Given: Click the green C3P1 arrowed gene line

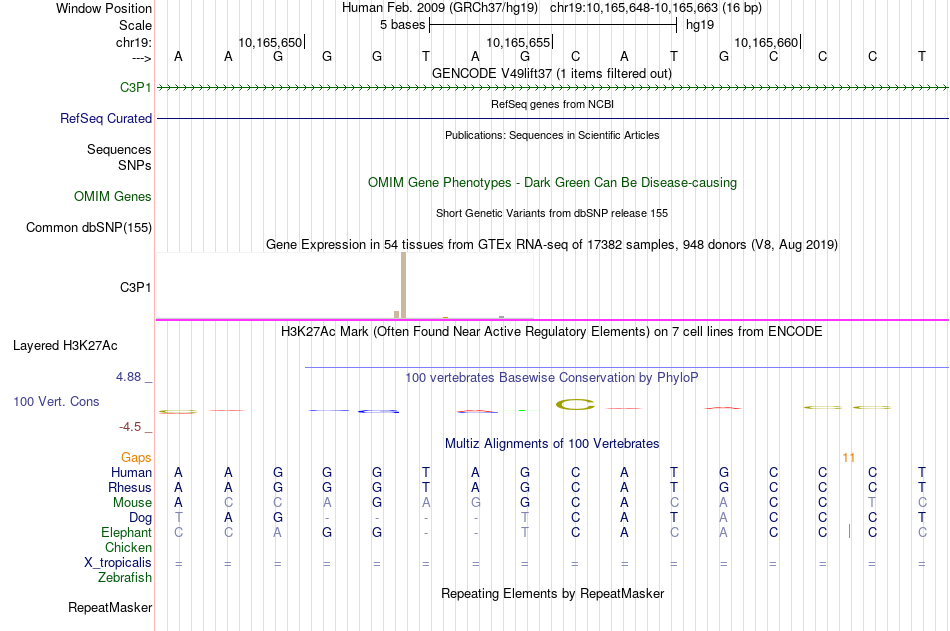Looking at the screenshot, I should (x=553, y=88).
